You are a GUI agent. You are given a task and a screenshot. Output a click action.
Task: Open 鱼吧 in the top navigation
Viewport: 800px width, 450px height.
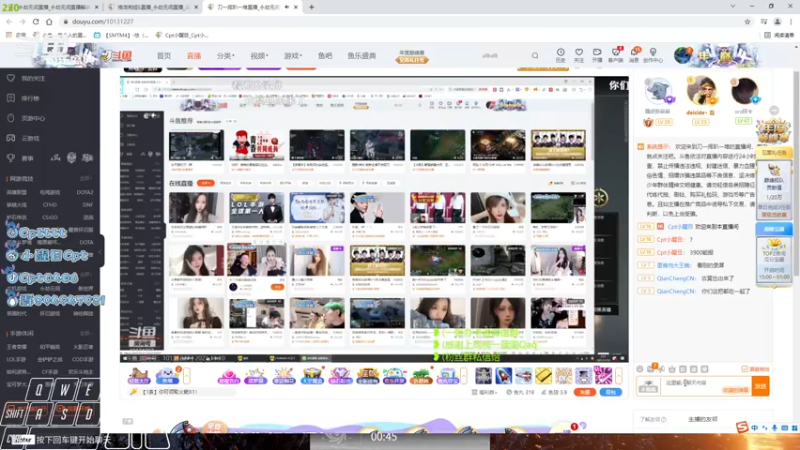(325, 56)
